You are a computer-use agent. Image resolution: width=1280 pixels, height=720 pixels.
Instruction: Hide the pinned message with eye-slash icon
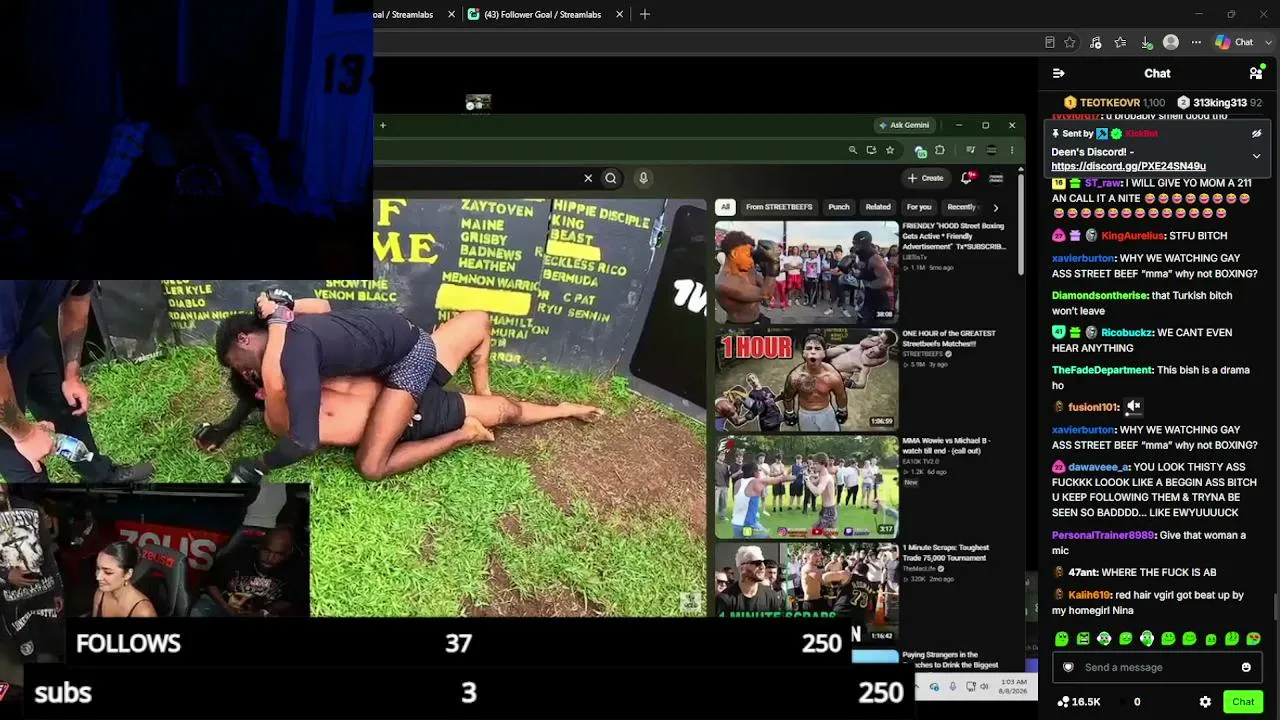[1257, 133]
